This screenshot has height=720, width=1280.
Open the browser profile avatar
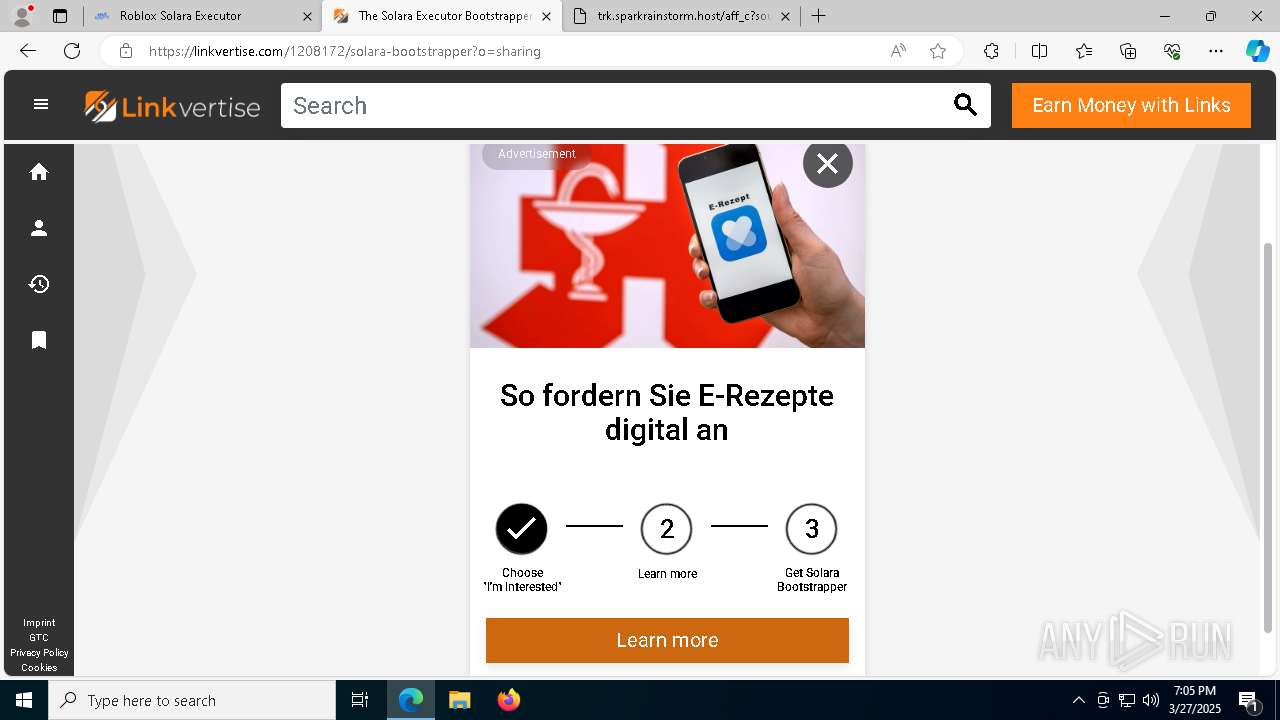tap(22, 16)
